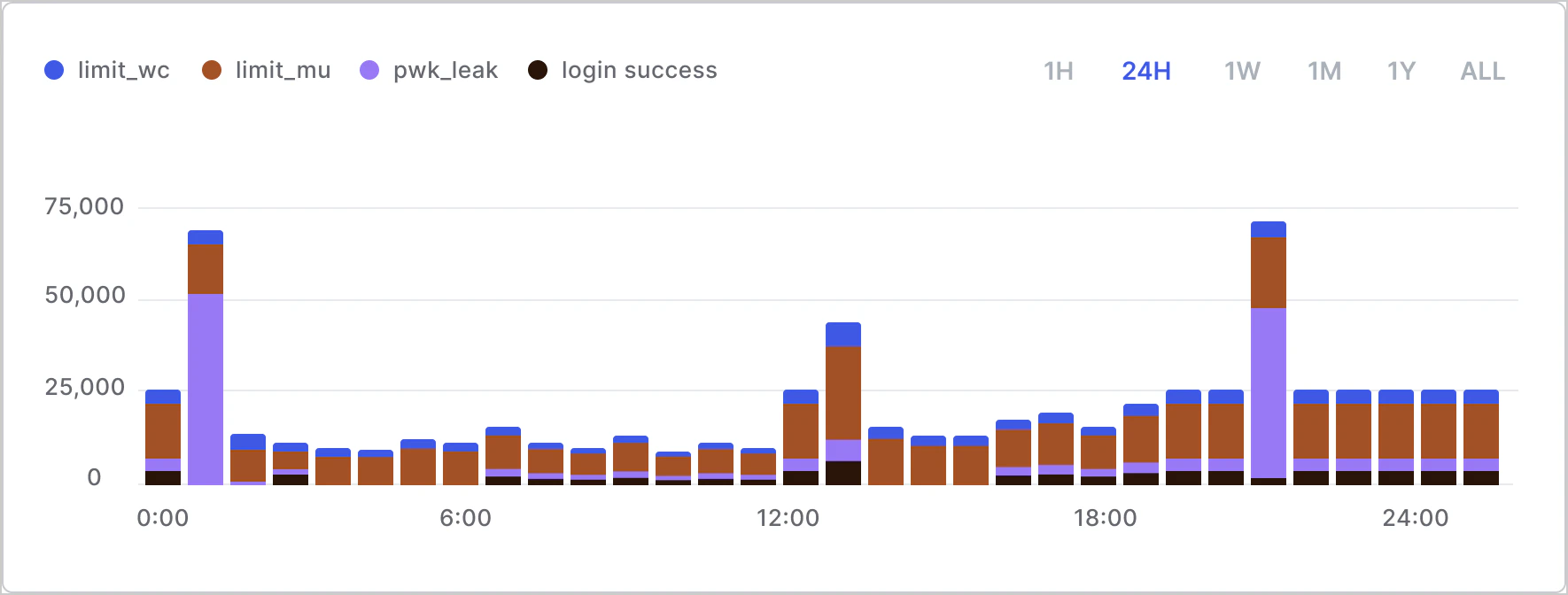The image size is (1568, 595).
Task: Select the 24H time range tab
Action: point(1146,71)
